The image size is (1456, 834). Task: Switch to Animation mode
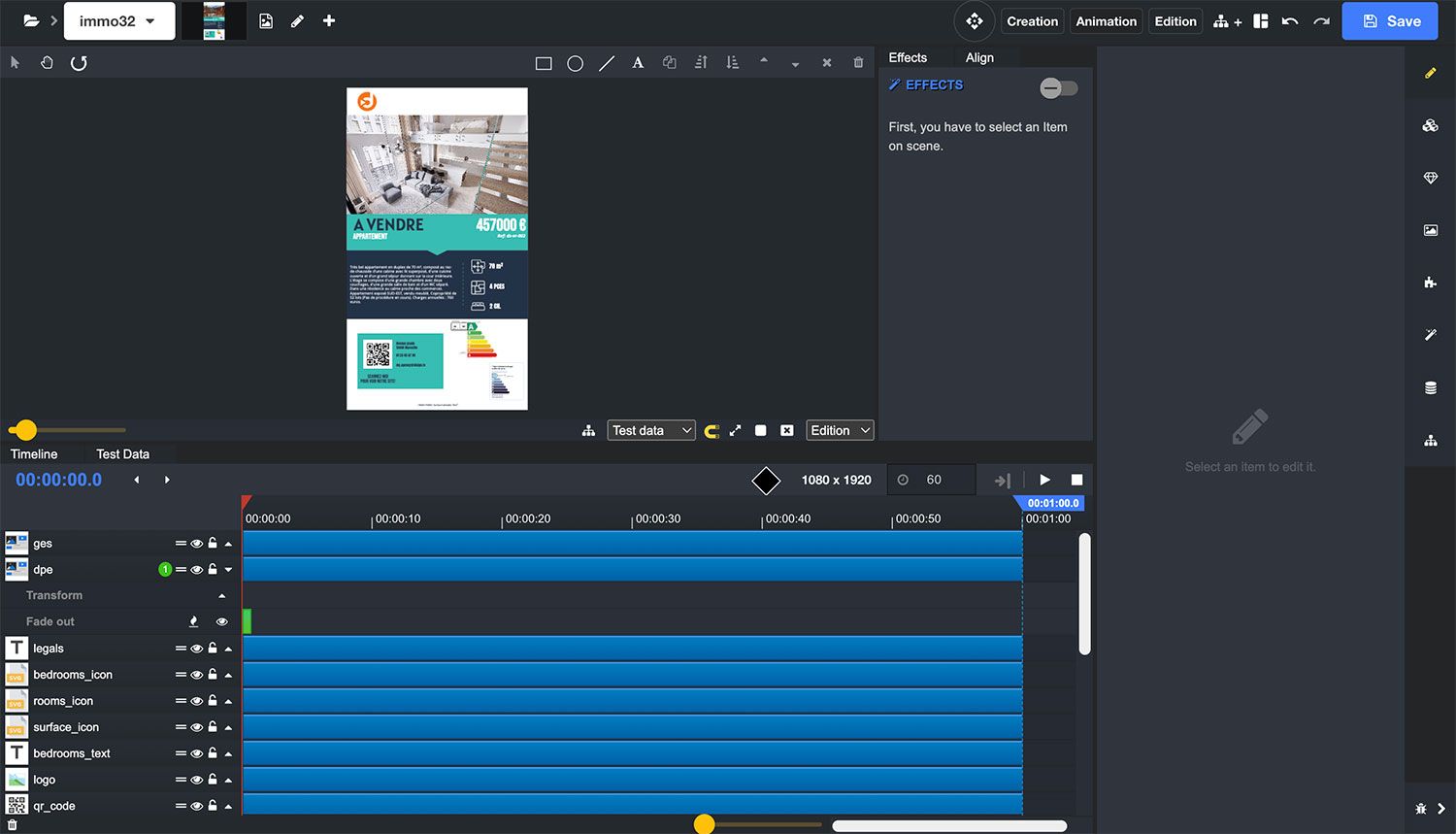[x=1106, y=21]
